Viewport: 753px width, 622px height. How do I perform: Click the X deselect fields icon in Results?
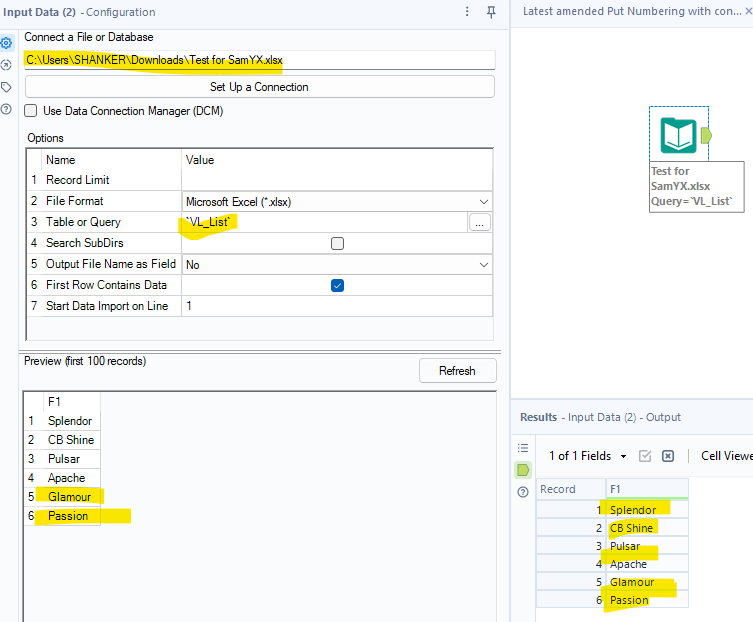(x=668, y=456)
